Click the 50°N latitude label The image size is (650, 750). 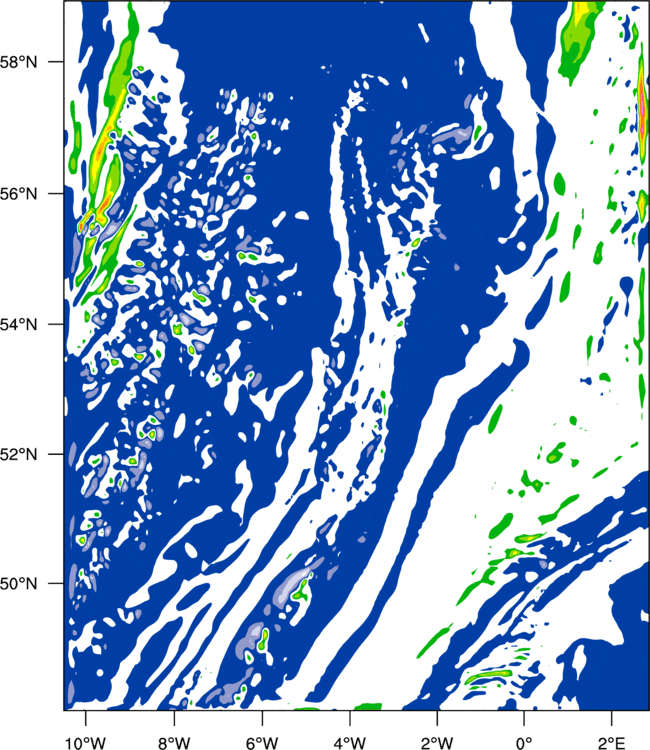[x=19, y=584]
